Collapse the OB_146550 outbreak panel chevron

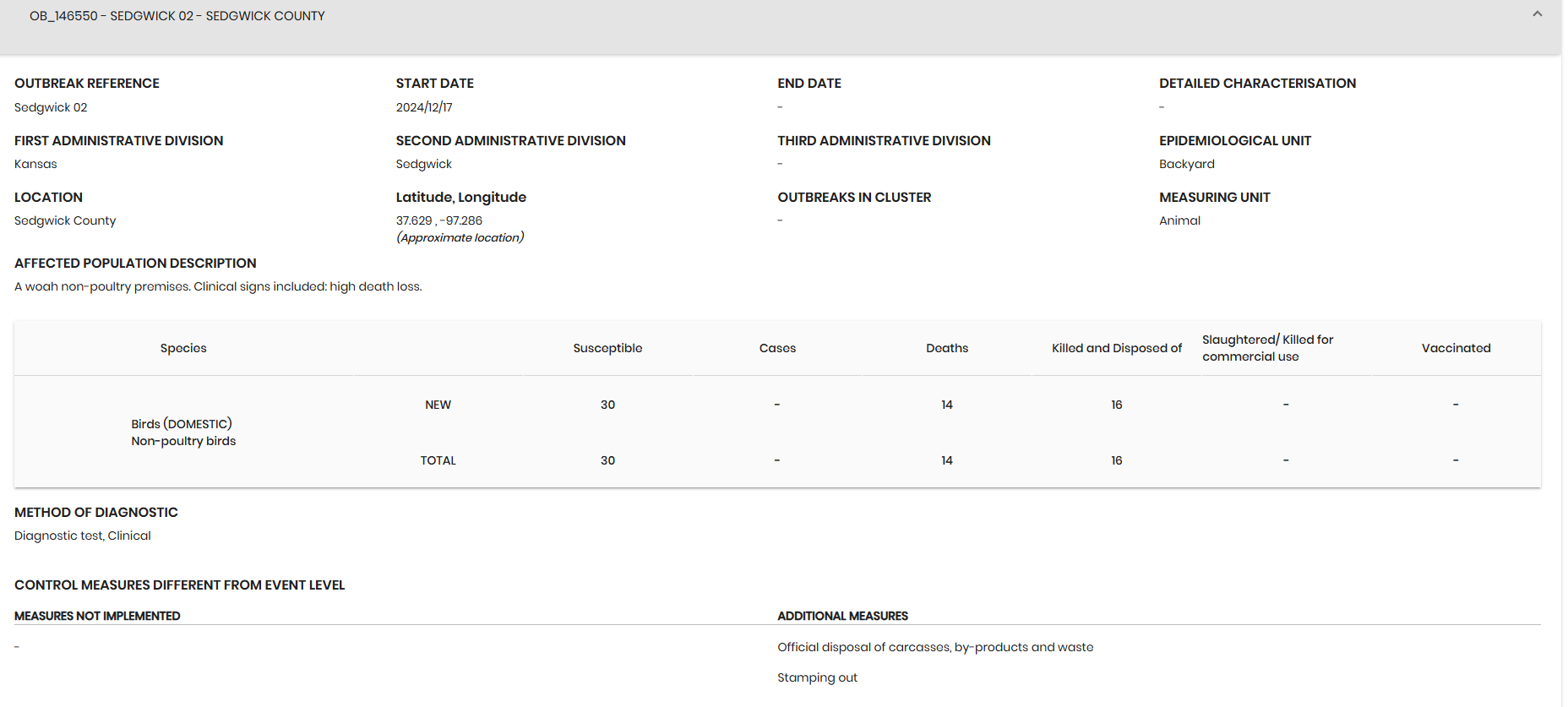click(x=1537, y=14)
